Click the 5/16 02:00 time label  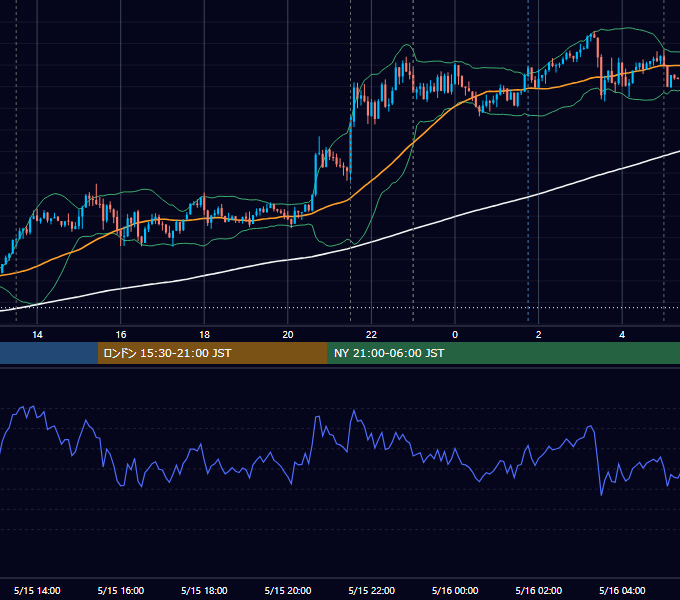(x=539, y=590)
